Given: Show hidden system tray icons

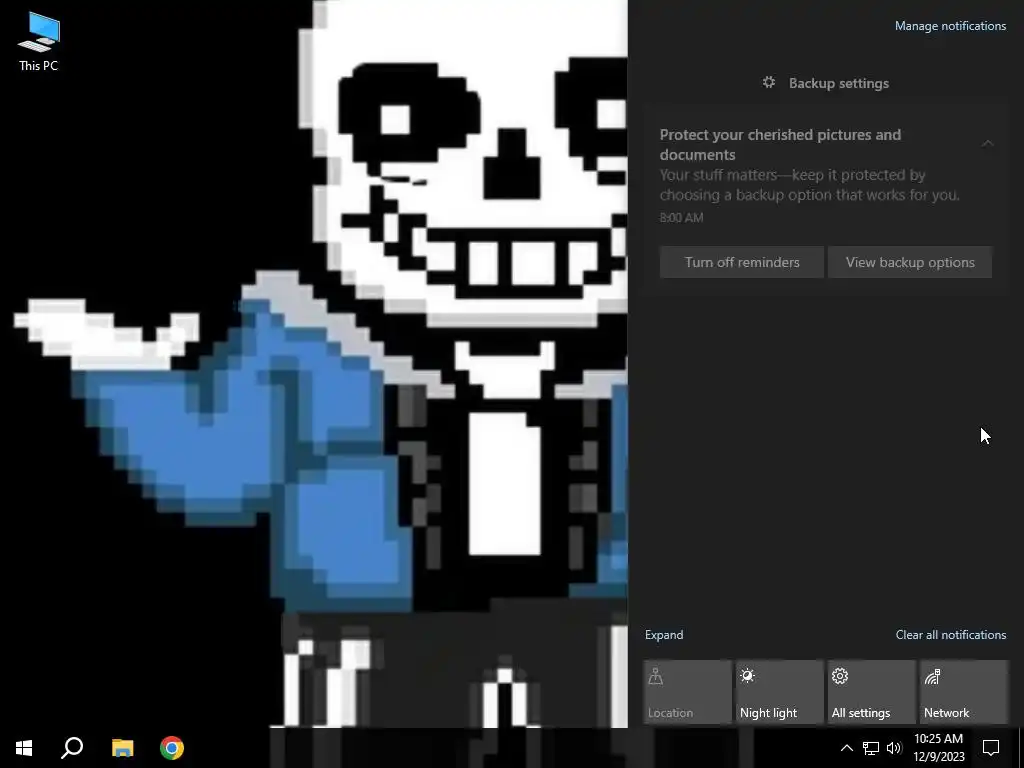Looking at the screenshot, I should tap(846, 748).
